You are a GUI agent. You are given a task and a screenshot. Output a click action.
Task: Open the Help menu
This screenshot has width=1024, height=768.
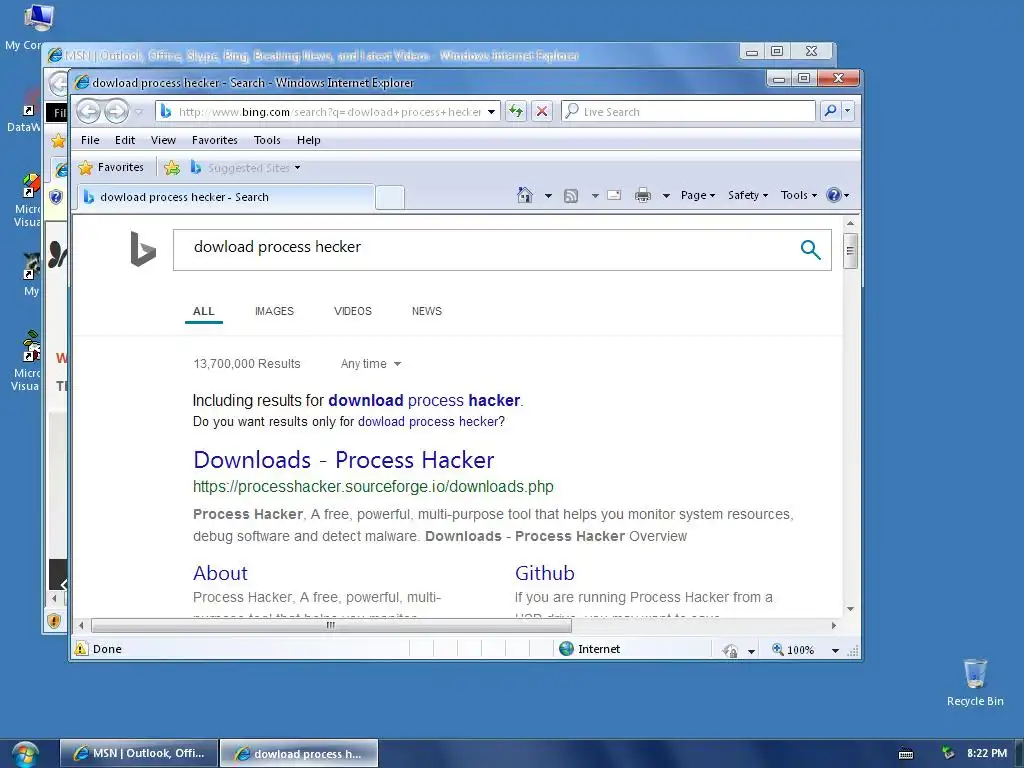click(308, 140)
